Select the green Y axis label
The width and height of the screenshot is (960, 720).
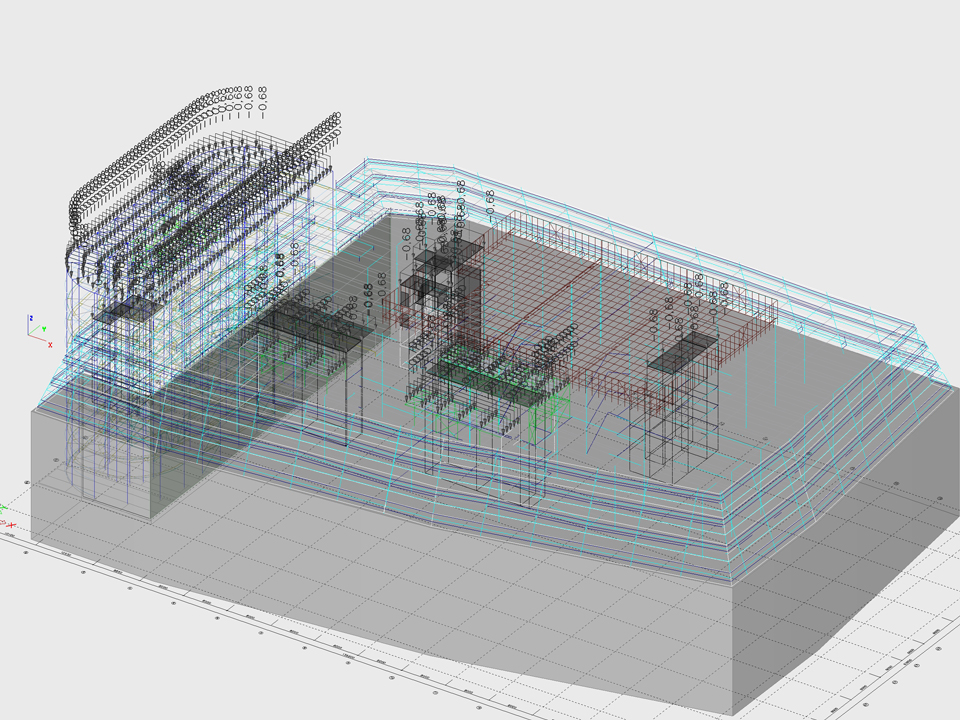43,327
